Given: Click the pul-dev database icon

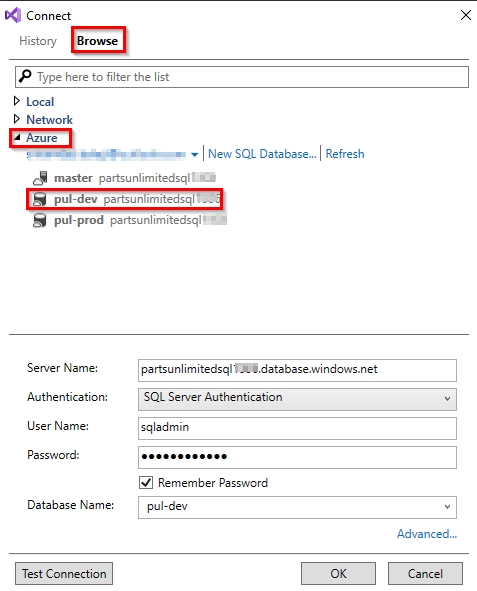Looking at the screenshot, I should click(39, 199).
